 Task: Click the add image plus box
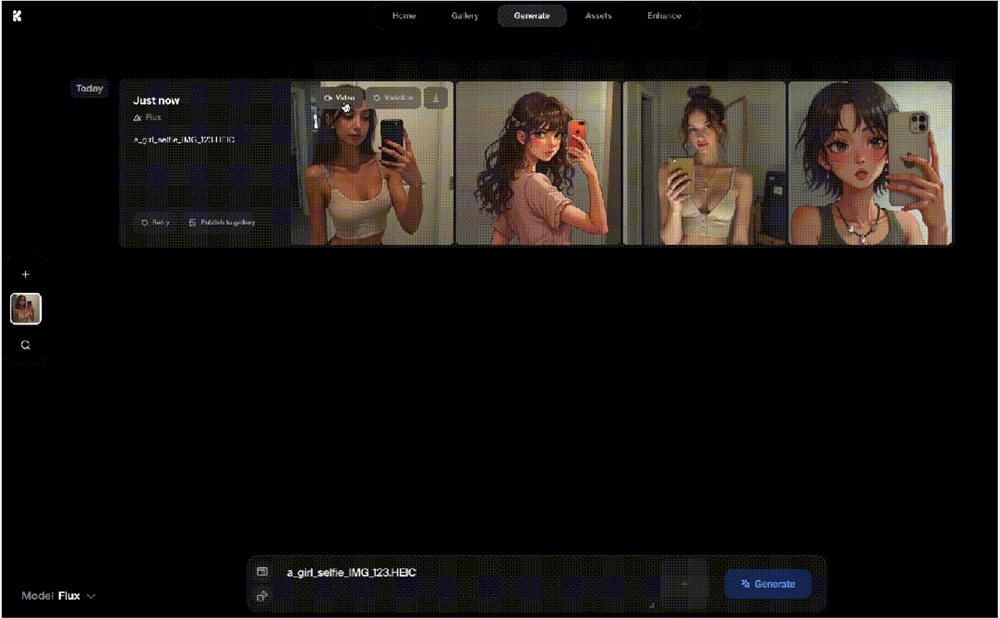tap(684, 584)
